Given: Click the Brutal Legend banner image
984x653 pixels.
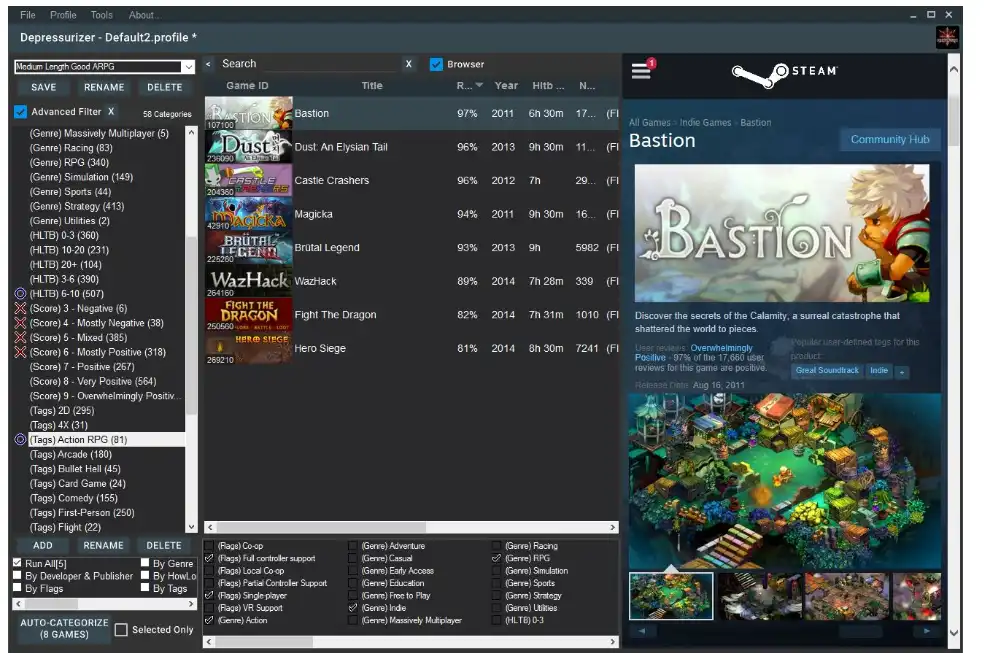Looking at the screenshot, I should [249, 248].
